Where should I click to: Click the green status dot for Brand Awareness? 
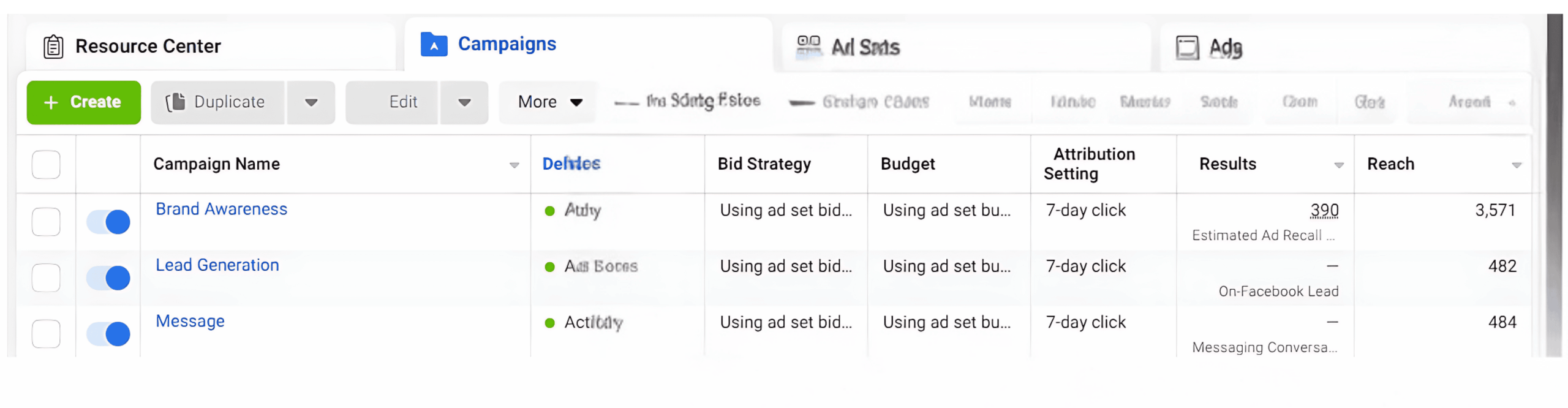(549, 211)
